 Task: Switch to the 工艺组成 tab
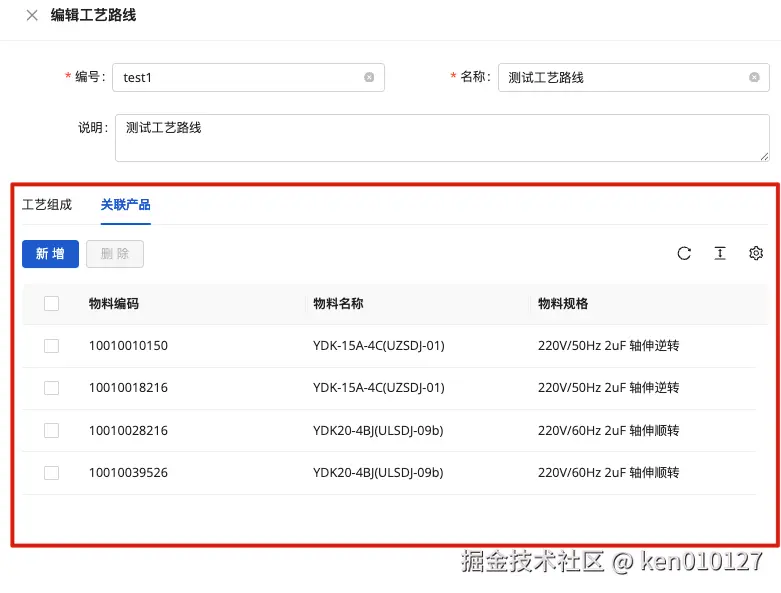47,205
